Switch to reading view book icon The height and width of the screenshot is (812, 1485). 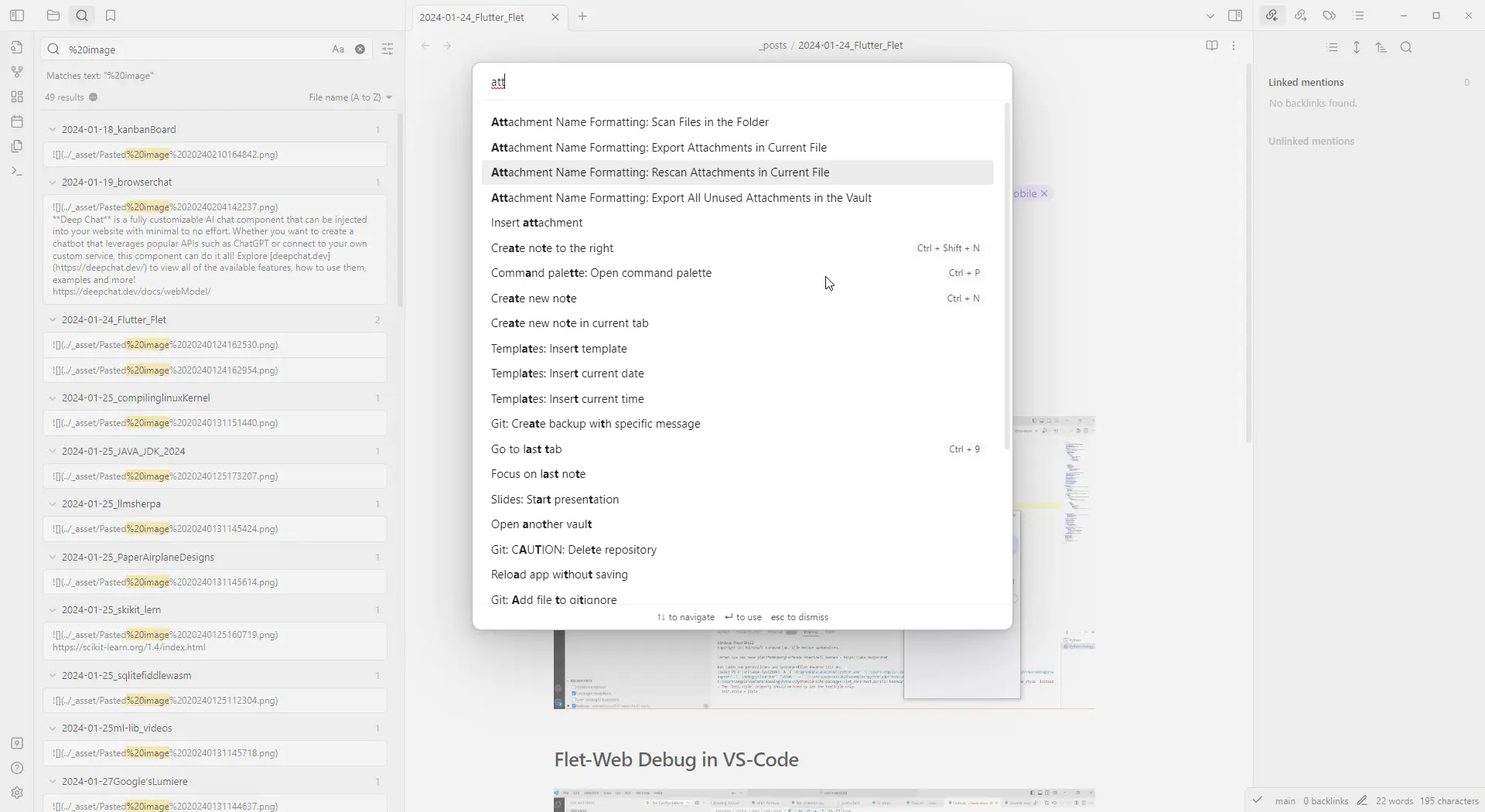point(1212,46)
